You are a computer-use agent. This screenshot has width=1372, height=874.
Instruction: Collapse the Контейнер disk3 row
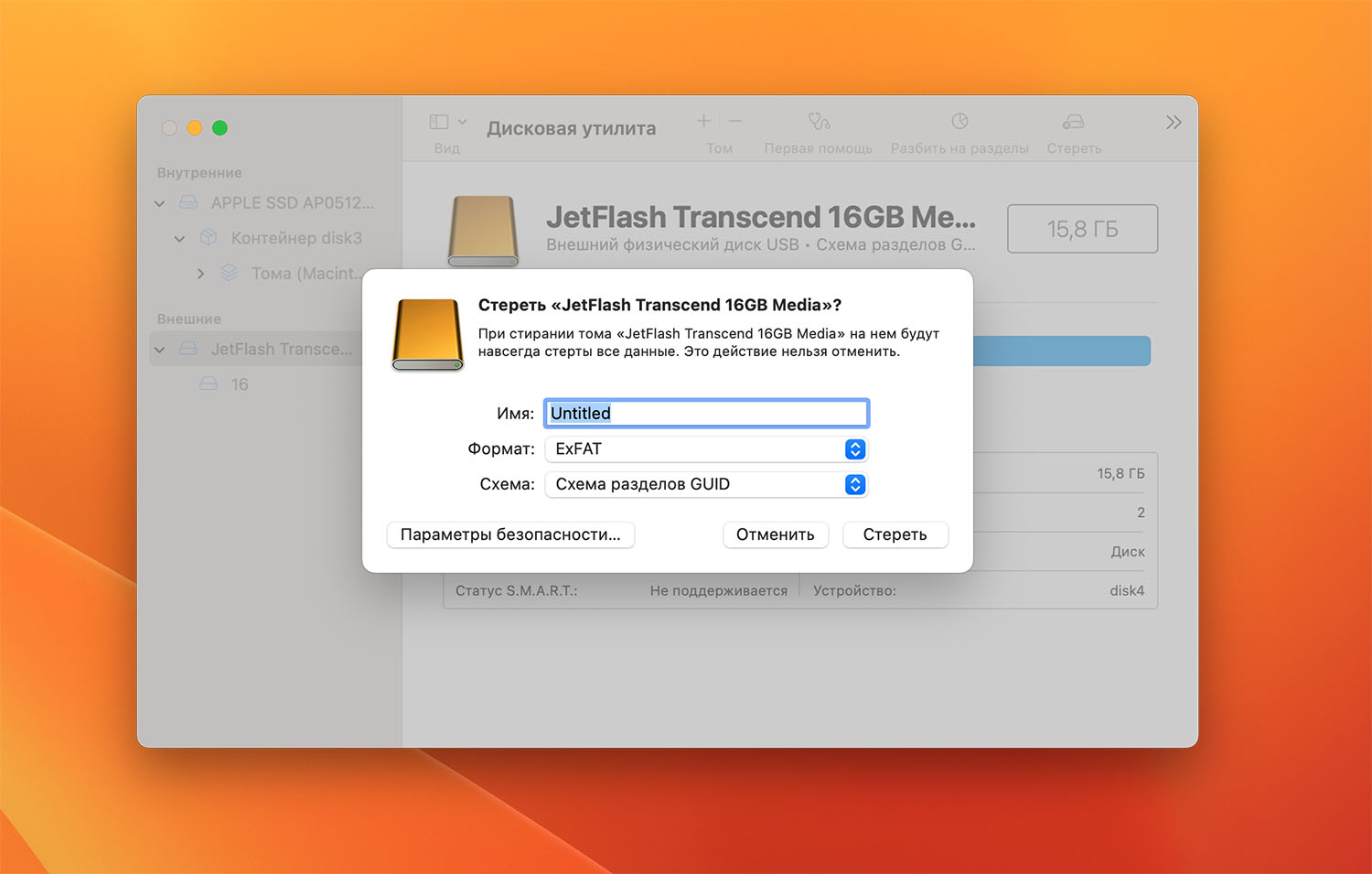(x=179, y=239)
